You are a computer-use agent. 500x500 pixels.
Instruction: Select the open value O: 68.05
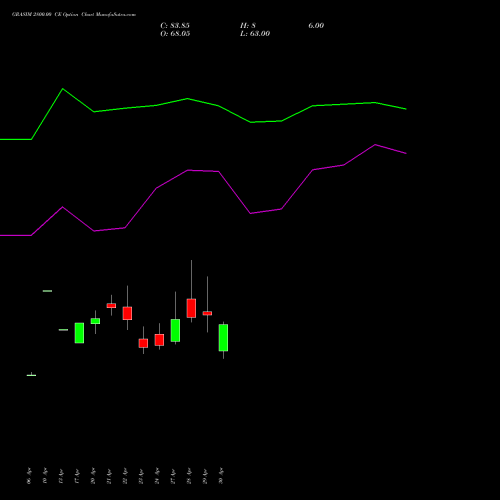[x=175, y=34]
